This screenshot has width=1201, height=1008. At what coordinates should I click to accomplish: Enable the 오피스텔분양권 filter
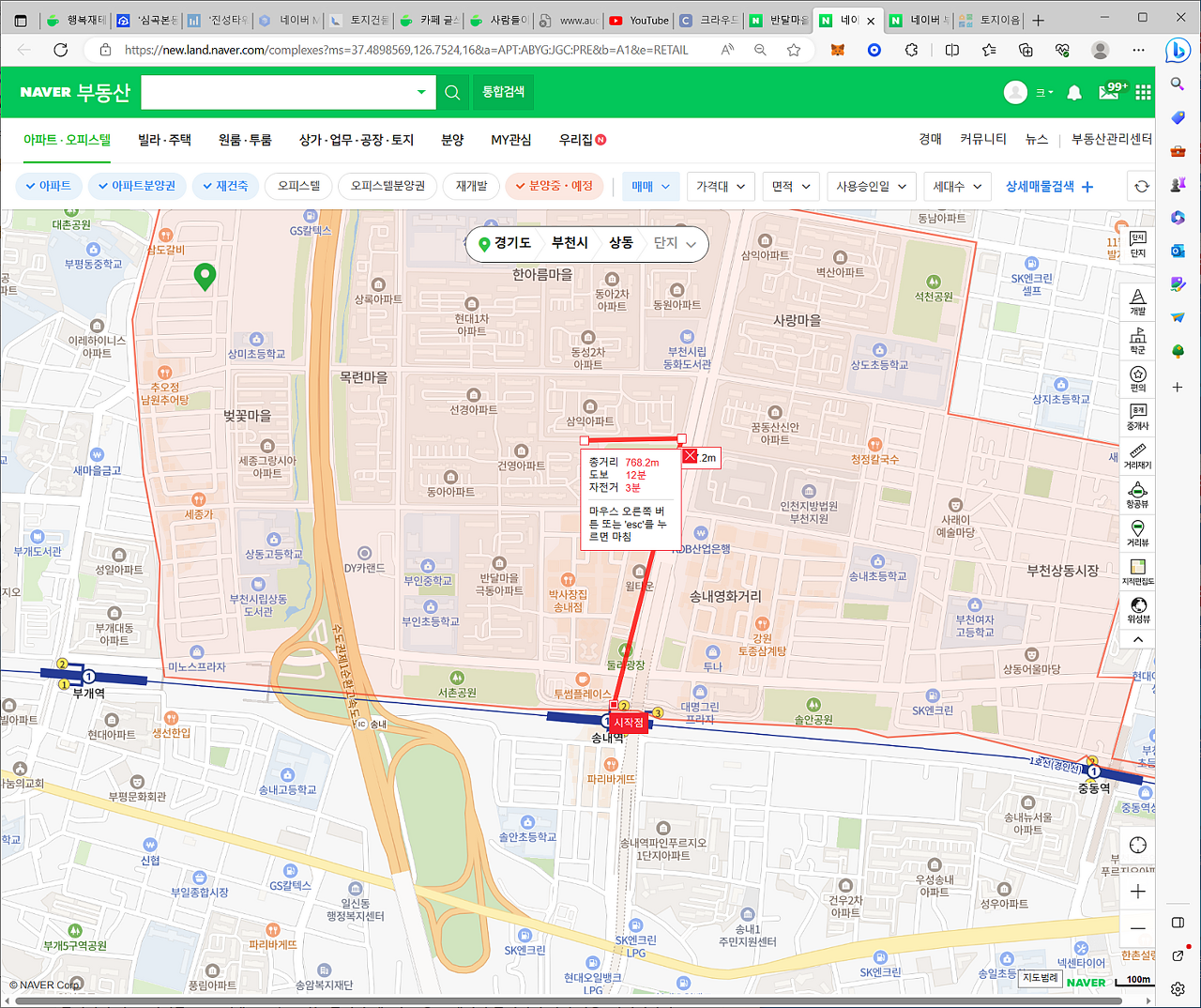[x=388, y=186]
